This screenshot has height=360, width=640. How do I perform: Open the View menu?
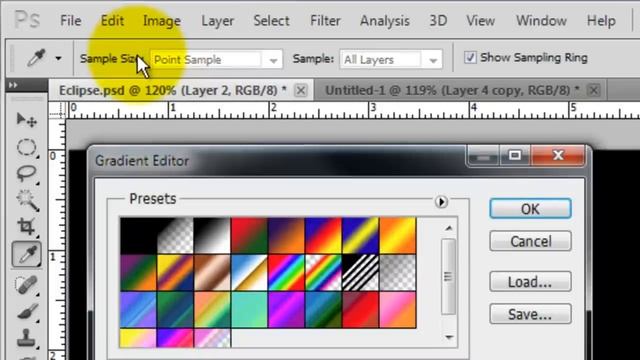coord(480,20)
